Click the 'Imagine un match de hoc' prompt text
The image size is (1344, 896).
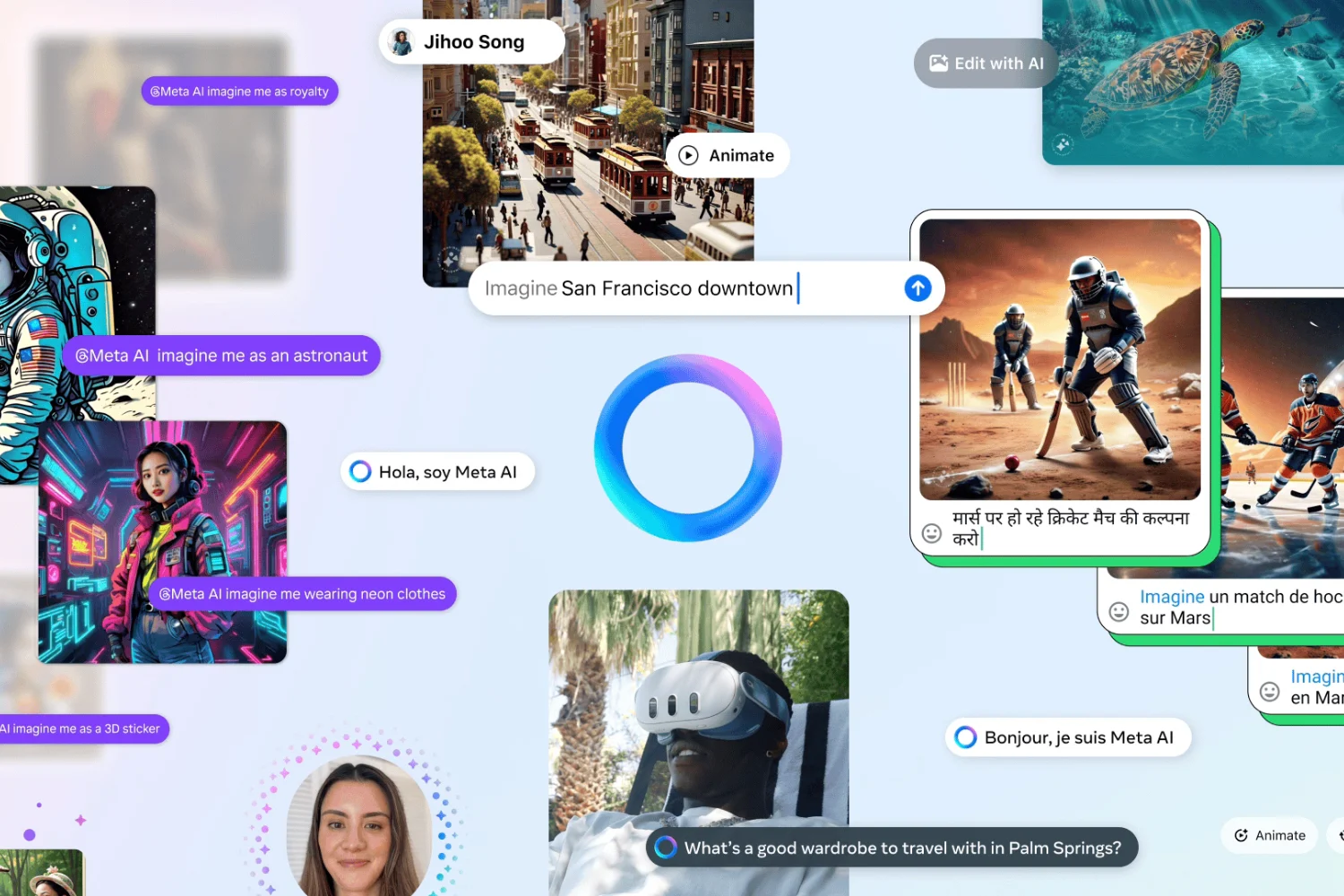pos(1241,607)
